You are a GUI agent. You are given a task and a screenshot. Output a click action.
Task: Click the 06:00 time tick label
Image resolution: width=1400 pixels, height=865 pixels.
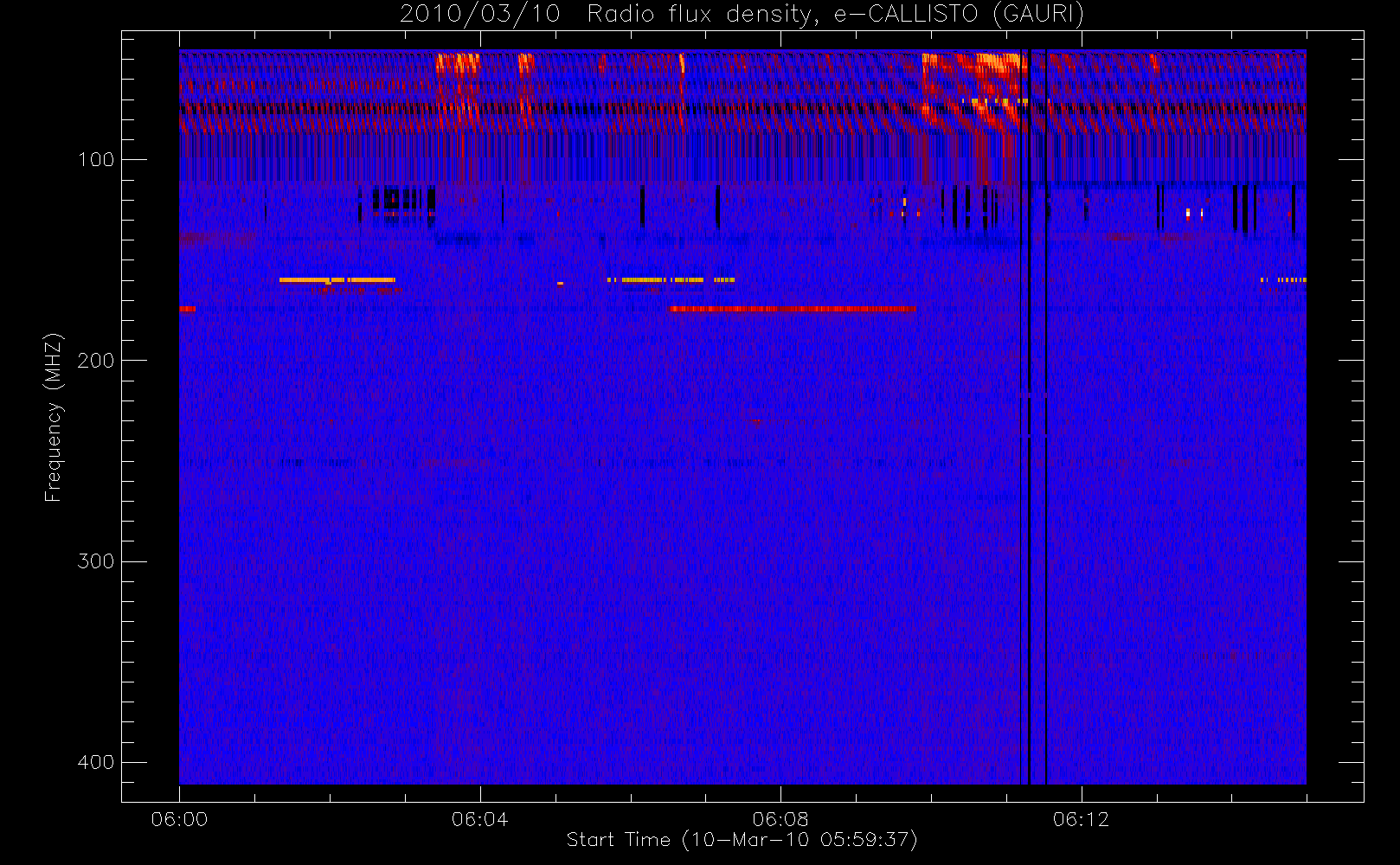click(179, 819)
